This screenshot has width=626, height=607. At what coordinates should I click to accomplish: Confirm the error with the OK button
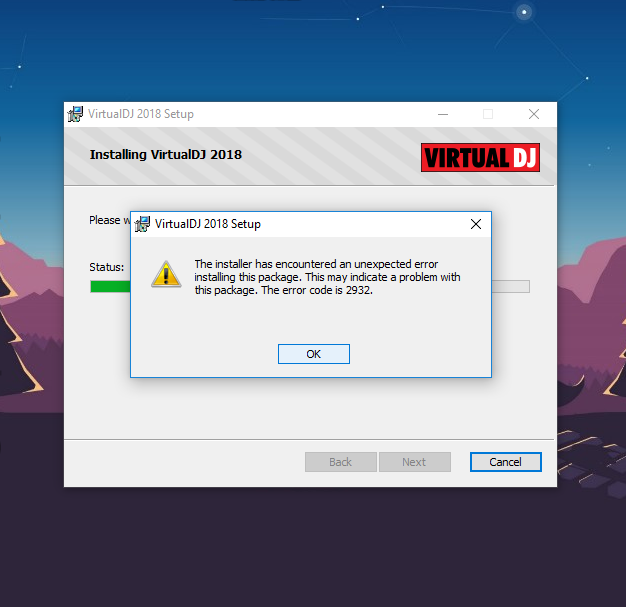[314, 354]
